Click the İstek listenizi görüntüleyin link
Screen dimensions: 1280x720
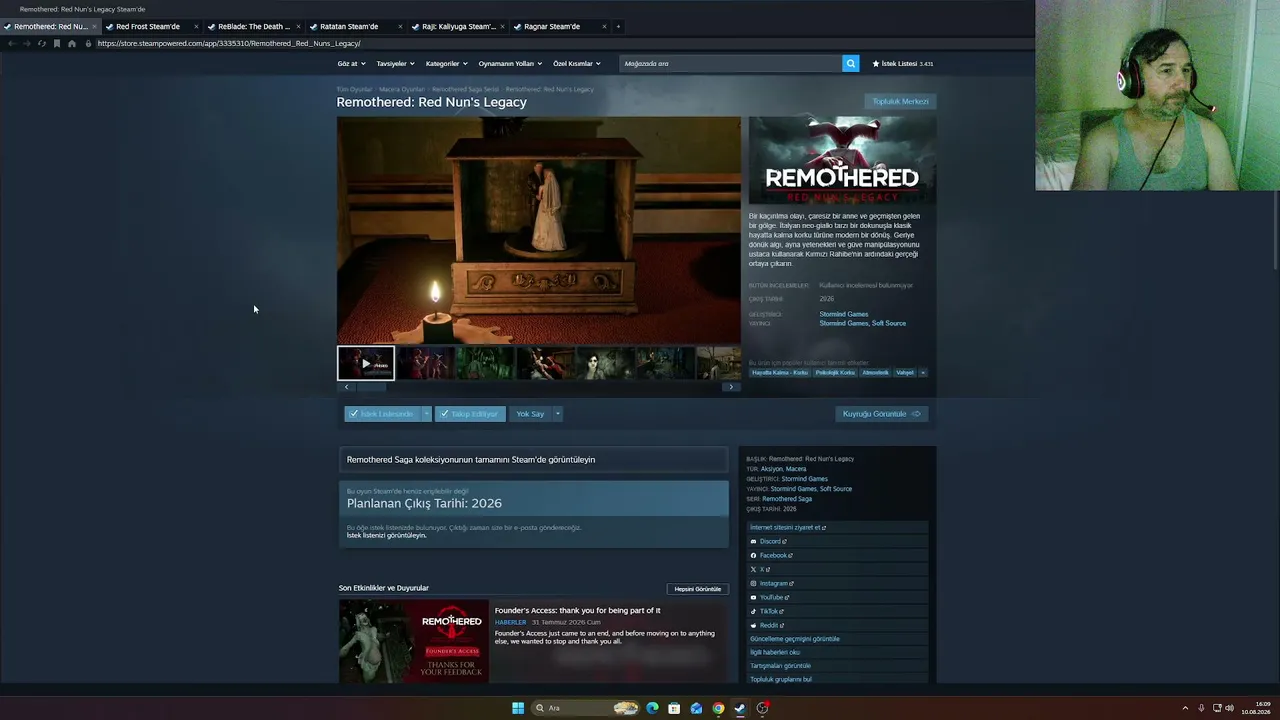click(386, 535)
